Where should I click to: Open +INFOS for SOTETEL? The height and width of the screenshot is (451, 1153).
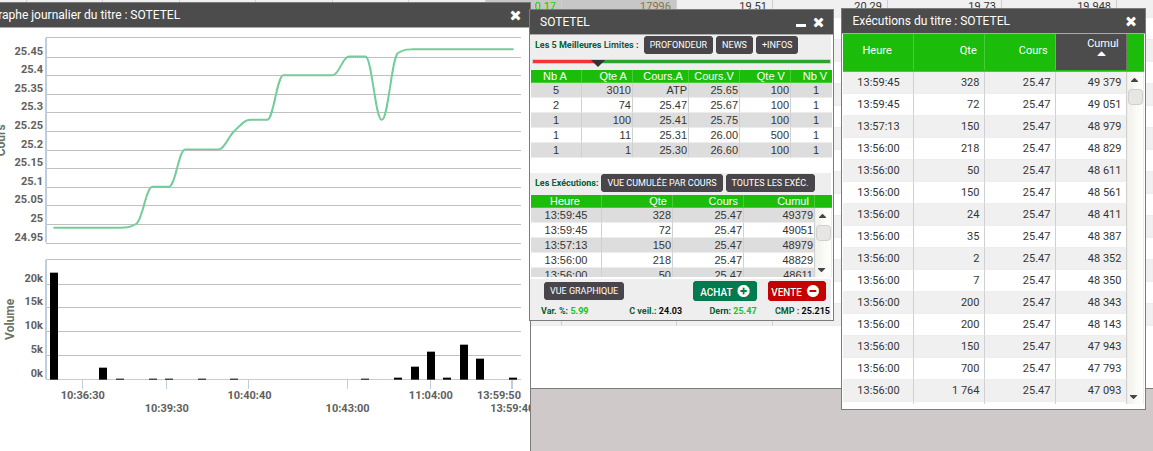[777, 46]
